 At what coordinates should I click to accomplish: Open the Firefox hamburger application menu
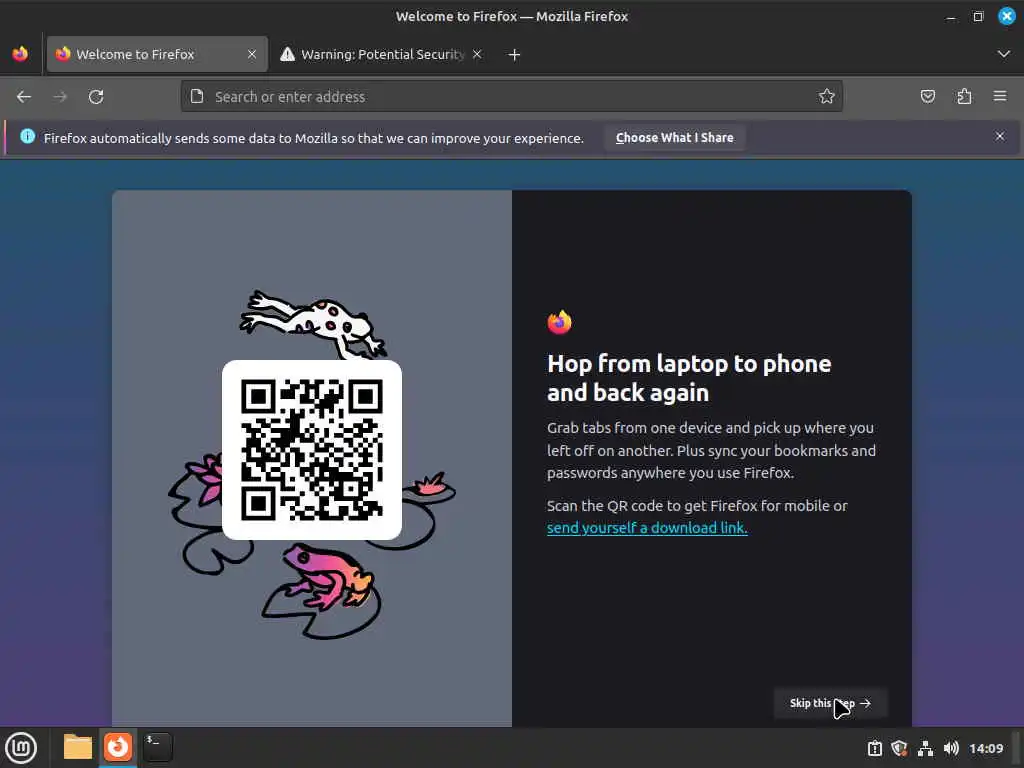pos(1000,97)
